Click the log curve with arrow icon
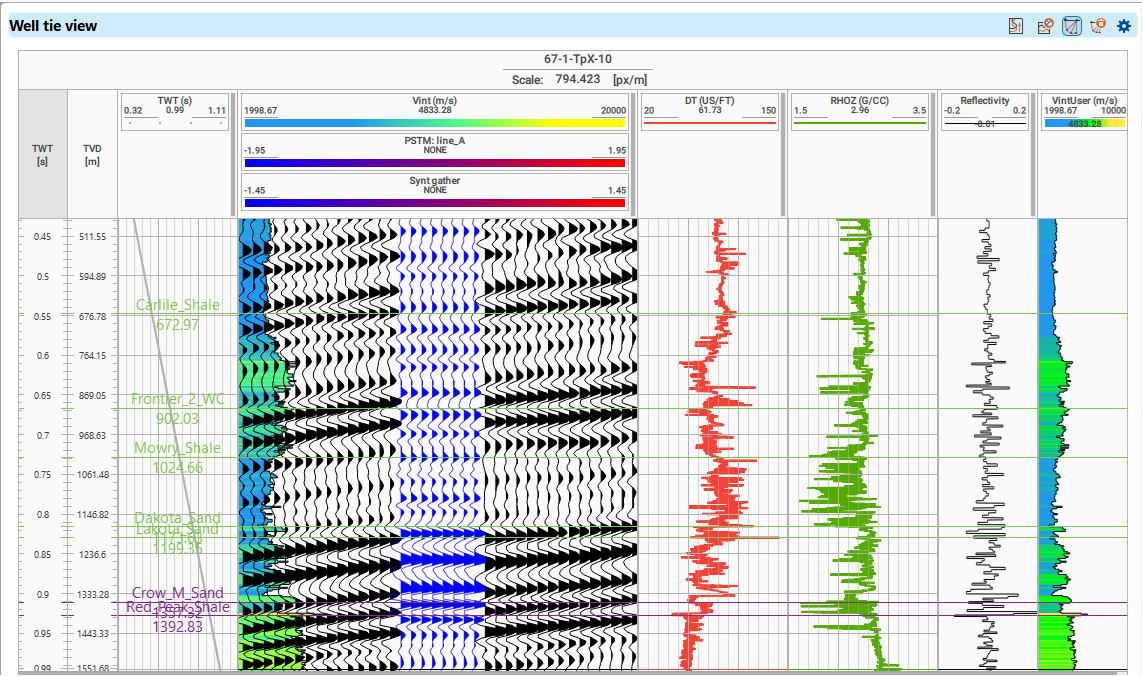This screenshot has height=676, width=1142. point(1016,26)
